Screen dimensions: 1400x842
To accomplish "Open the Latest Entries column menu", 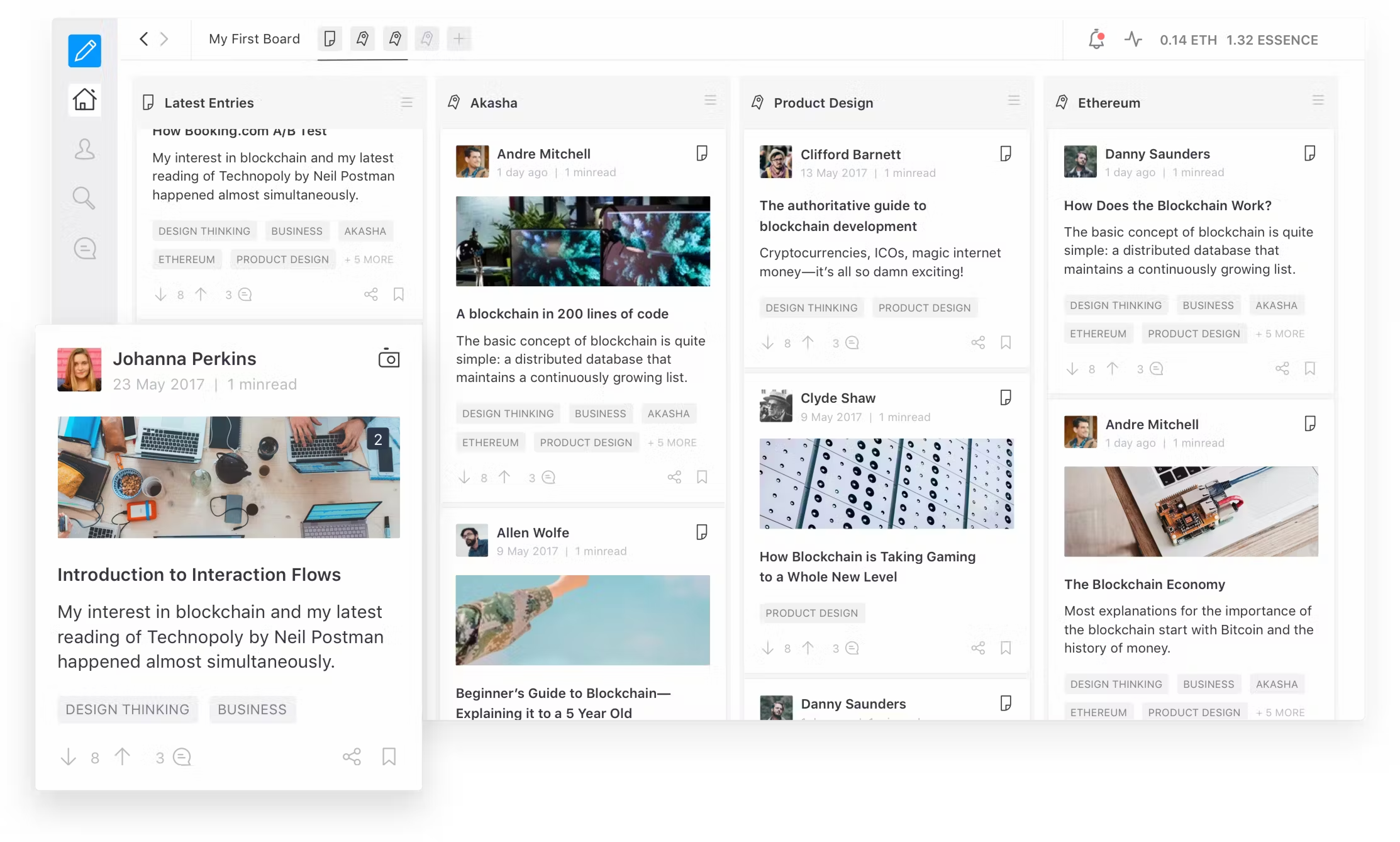I will tap(407, 102).
